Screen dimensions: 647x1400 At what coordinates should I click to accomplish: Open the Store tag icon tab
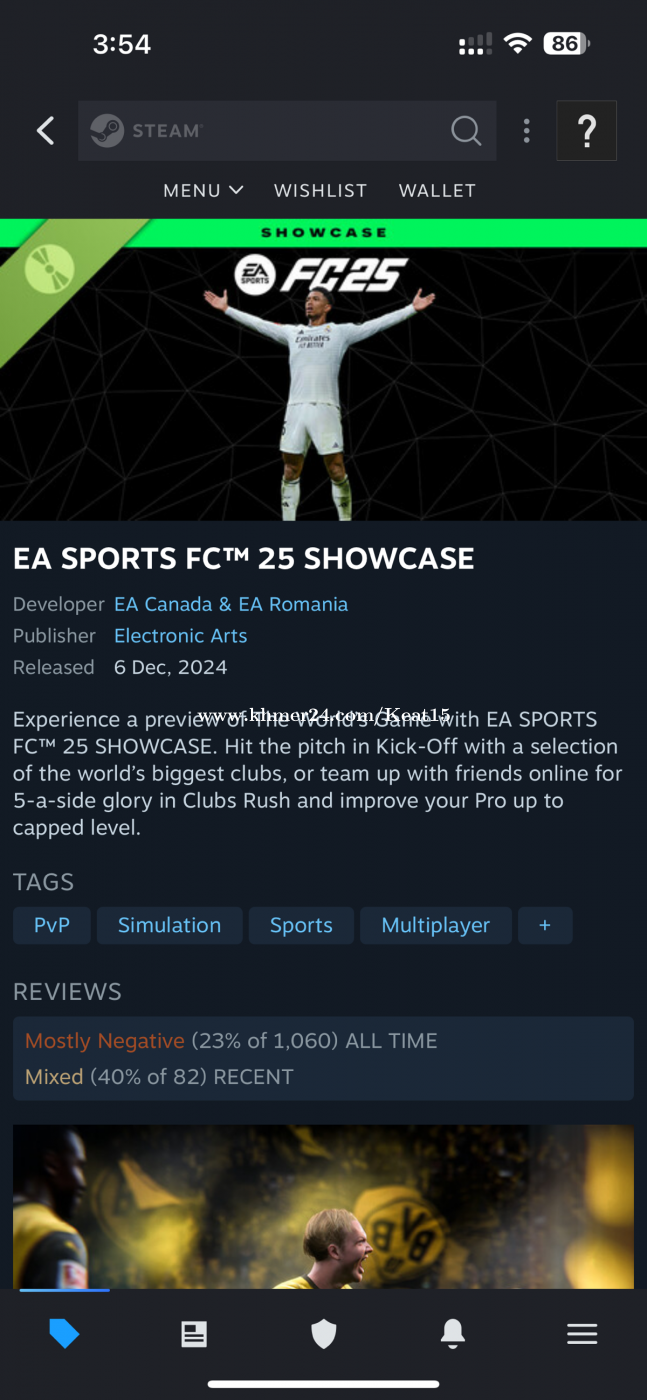[x=64, y=1333]
